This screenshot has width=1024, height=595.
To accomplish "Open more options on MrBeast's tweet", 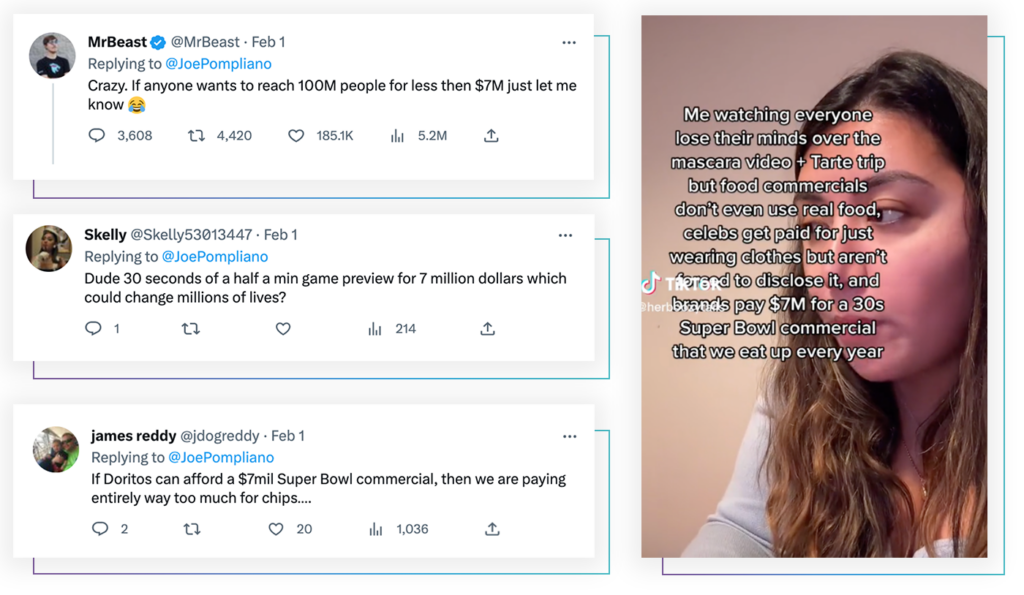I will click(x=569, y=42).
